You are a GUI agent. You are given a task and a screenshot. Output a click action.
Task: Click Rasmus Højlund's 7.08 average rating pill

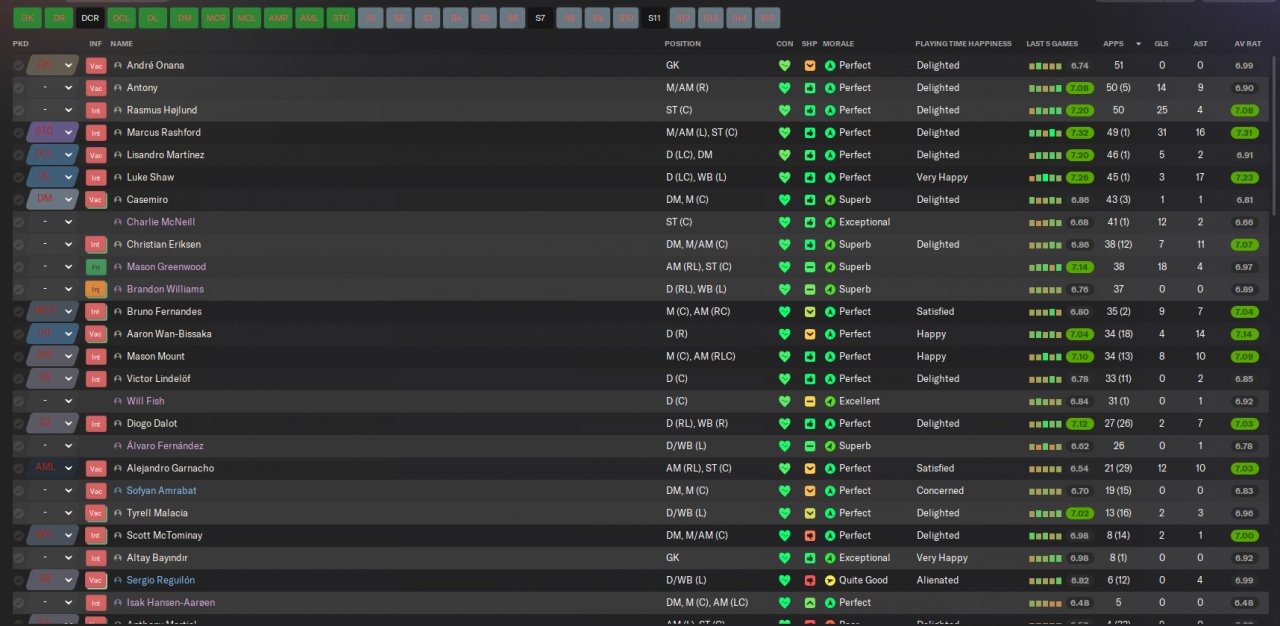pyautogui.click(x=1244, y=110)
